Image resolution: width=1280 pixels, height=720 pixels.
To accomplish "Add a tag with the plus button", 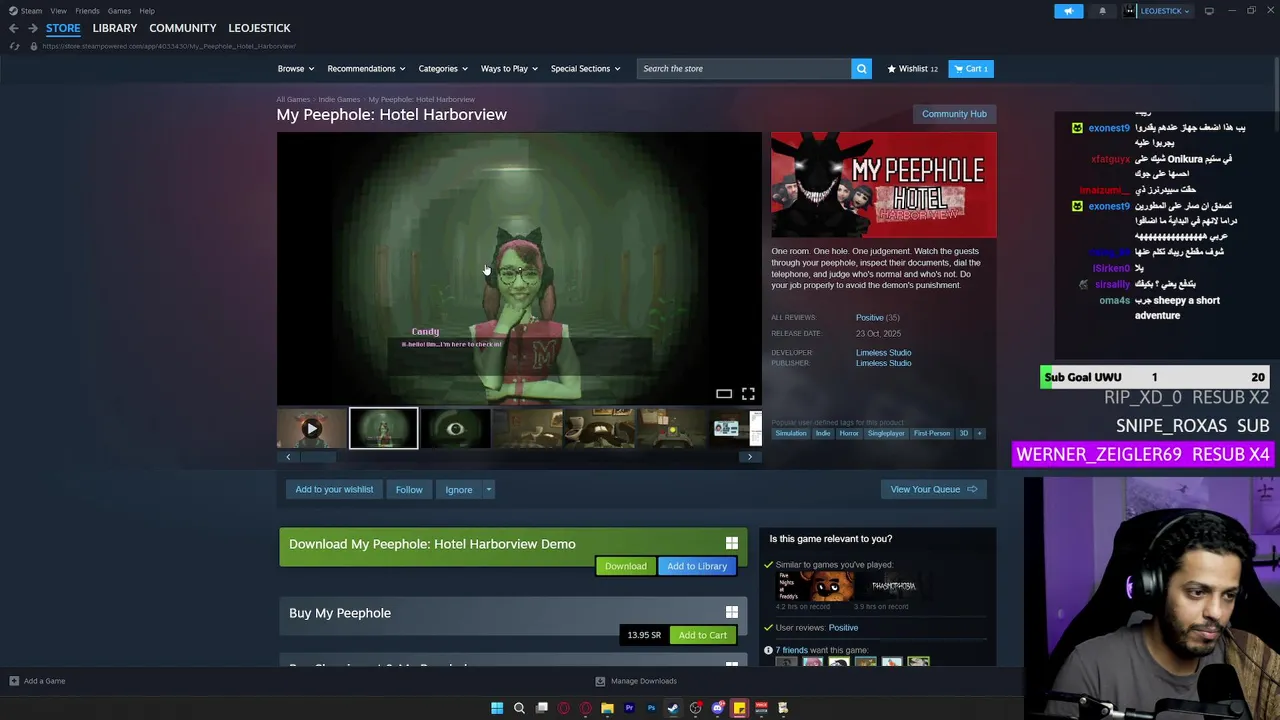I will 980,434.
